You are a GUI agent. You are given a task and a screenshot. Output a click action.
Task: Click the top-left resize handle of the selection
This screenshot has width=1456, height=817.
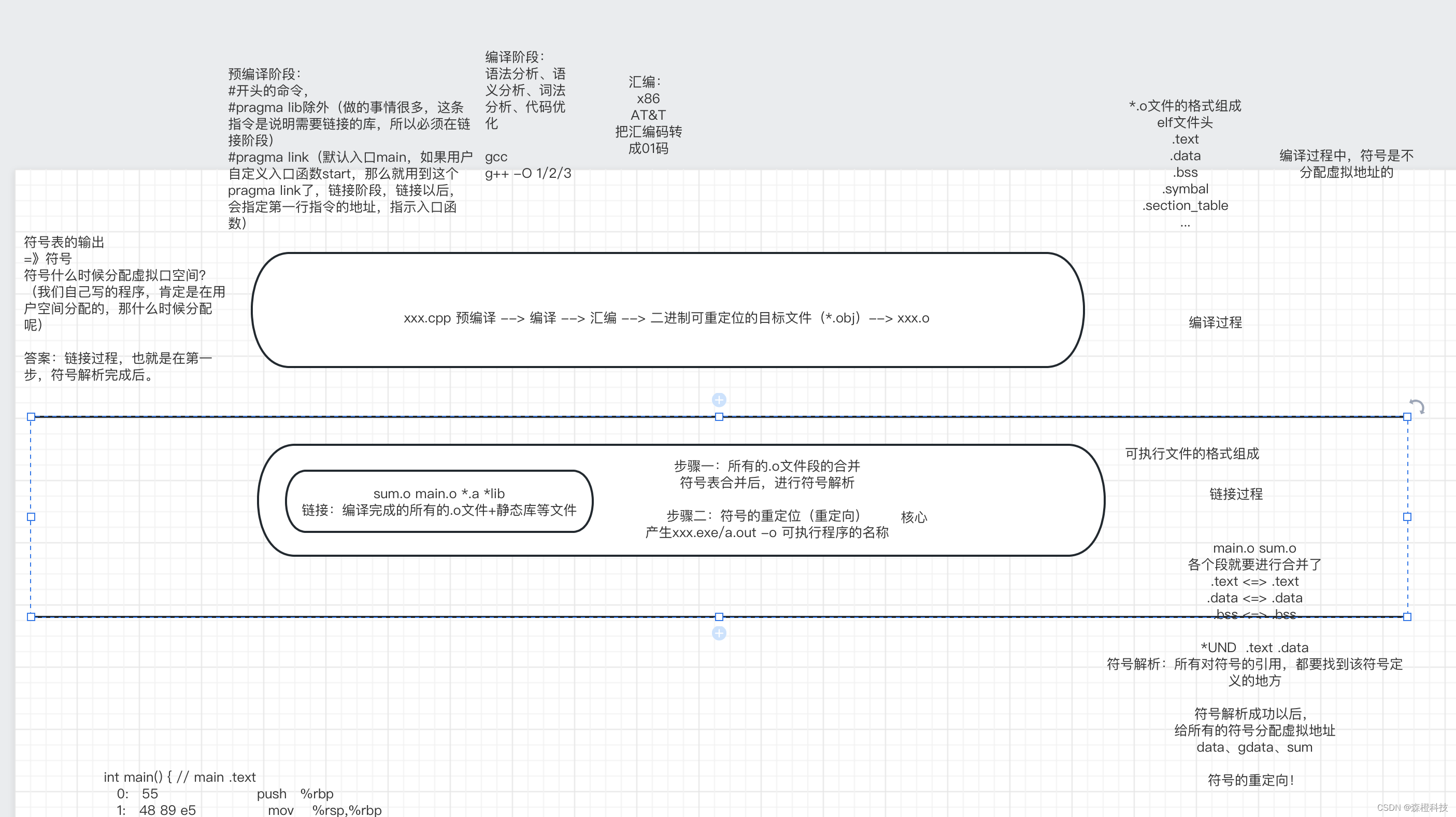[x=31, y=417]
